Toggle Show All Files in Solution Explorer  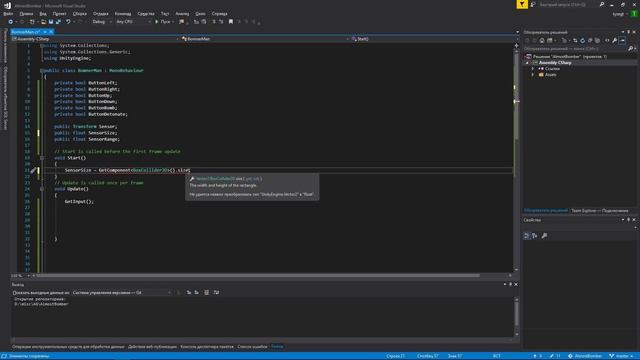pos(597,40)
